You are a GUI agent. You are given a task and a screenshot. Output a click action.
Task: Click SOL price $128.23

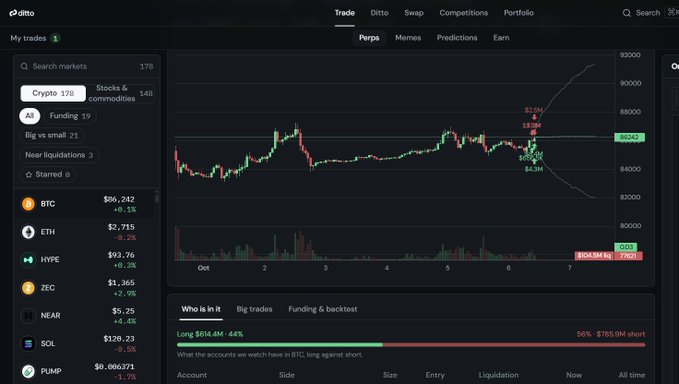click(119, 339)
